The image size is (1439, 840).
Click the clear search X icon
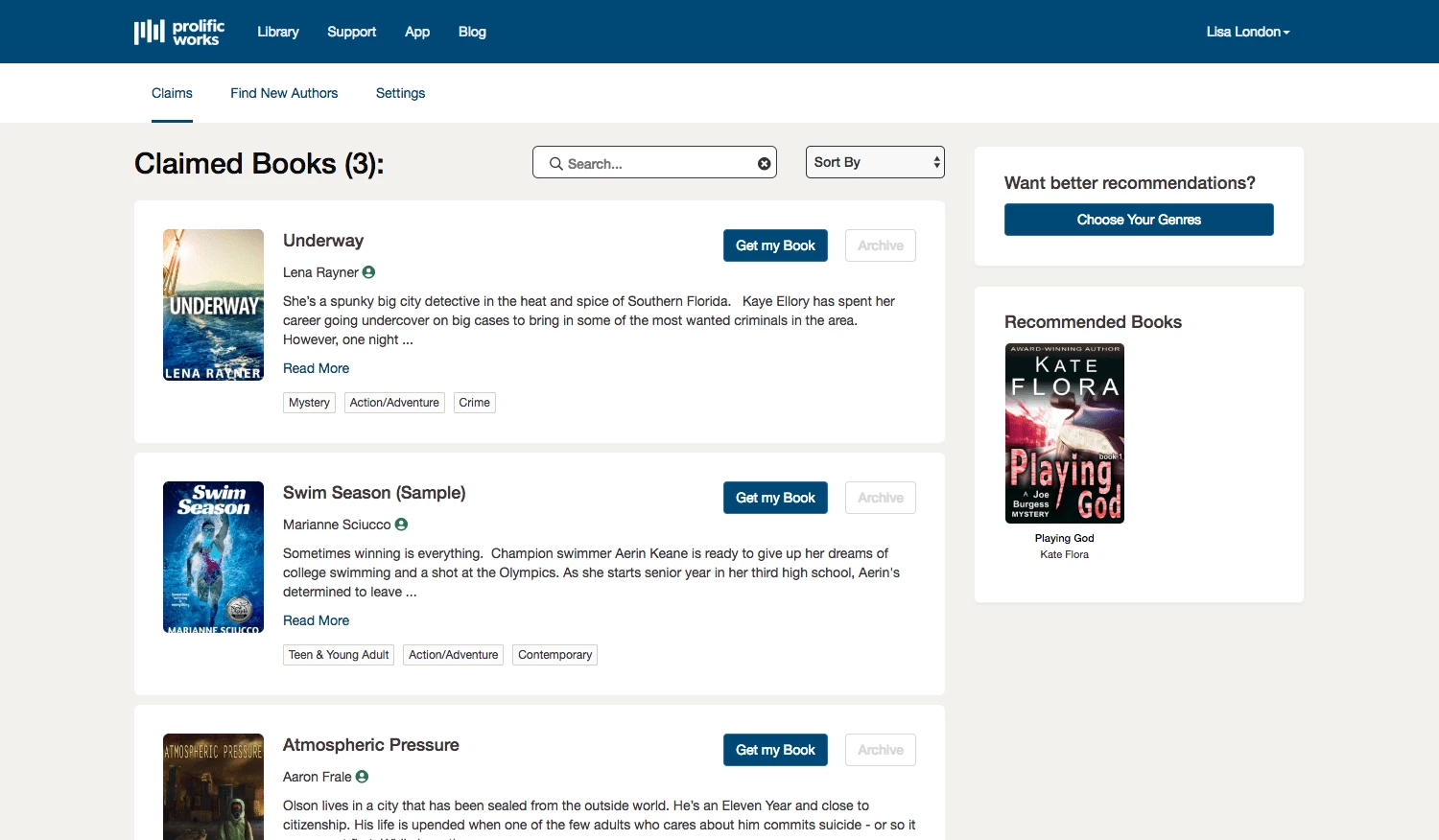coord(764,164)
